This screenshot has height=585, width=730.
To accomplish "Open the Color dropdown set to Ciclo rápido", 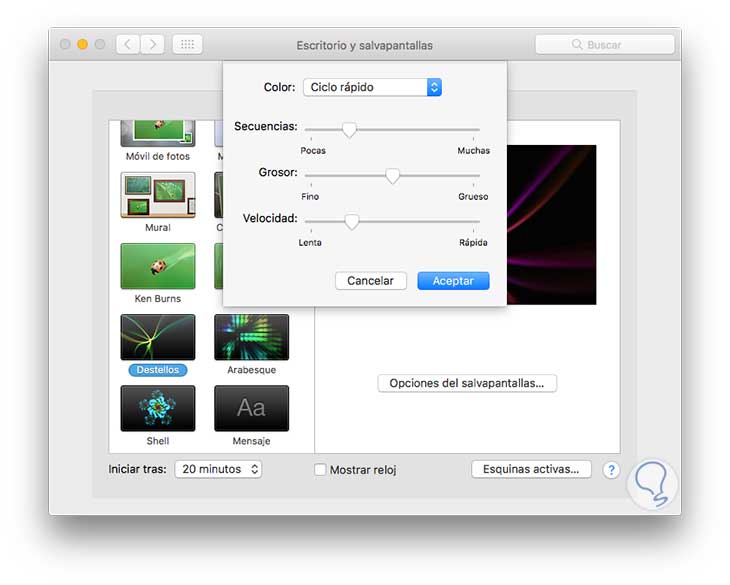I will coord(372,87).
